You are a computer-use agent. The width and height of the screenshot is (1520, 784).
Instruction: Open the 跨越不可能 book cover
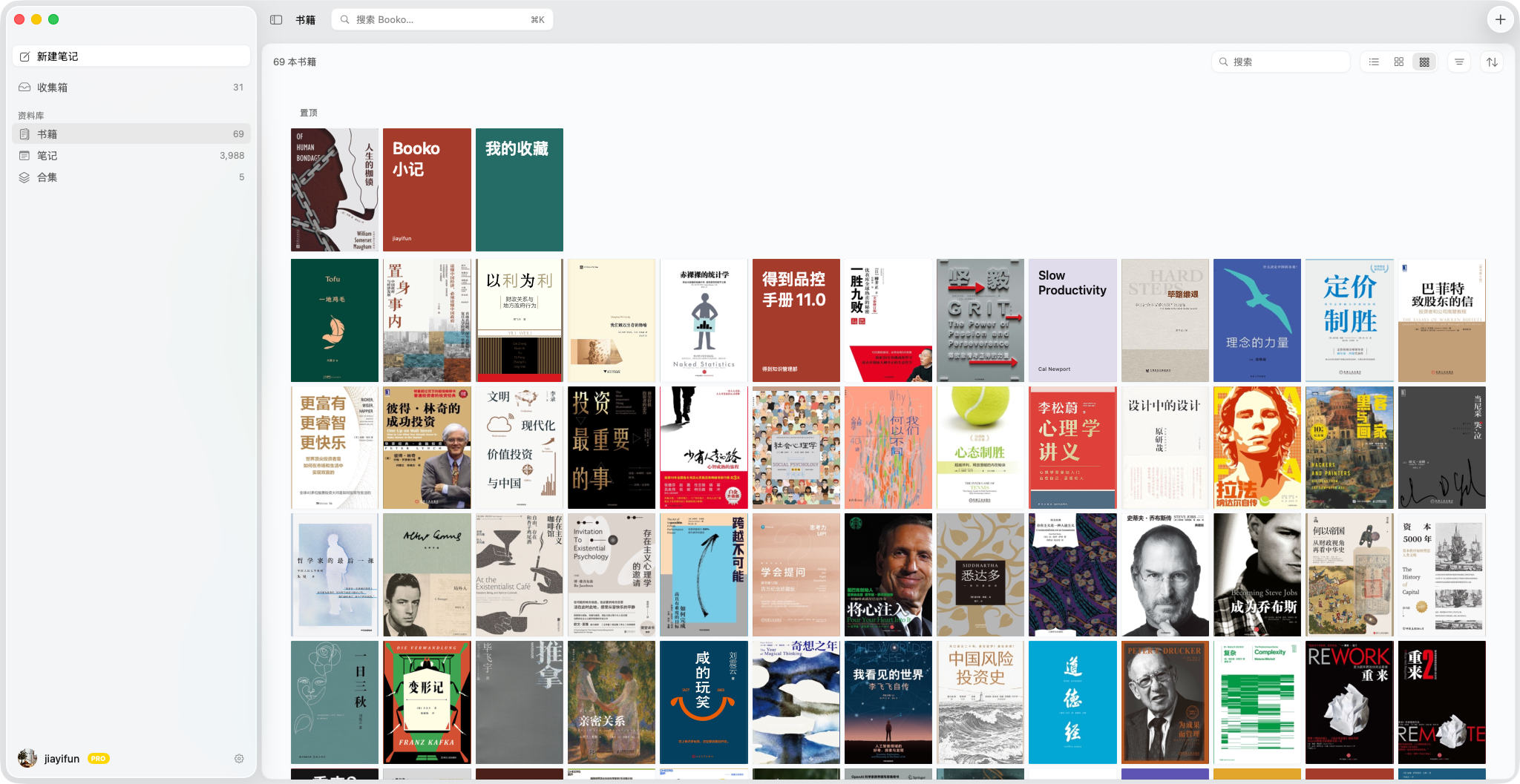coord(704,576)
